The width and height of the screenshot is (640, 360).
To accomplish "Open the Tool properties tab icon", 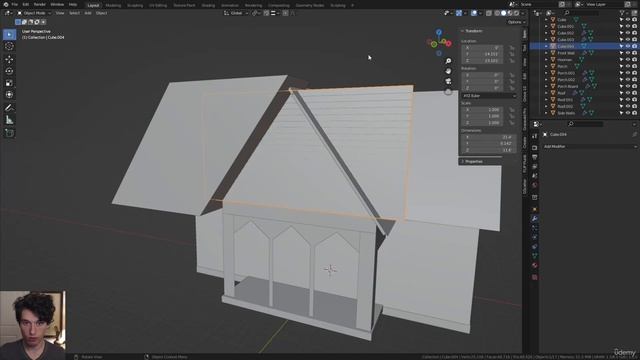I will [535, 136].
